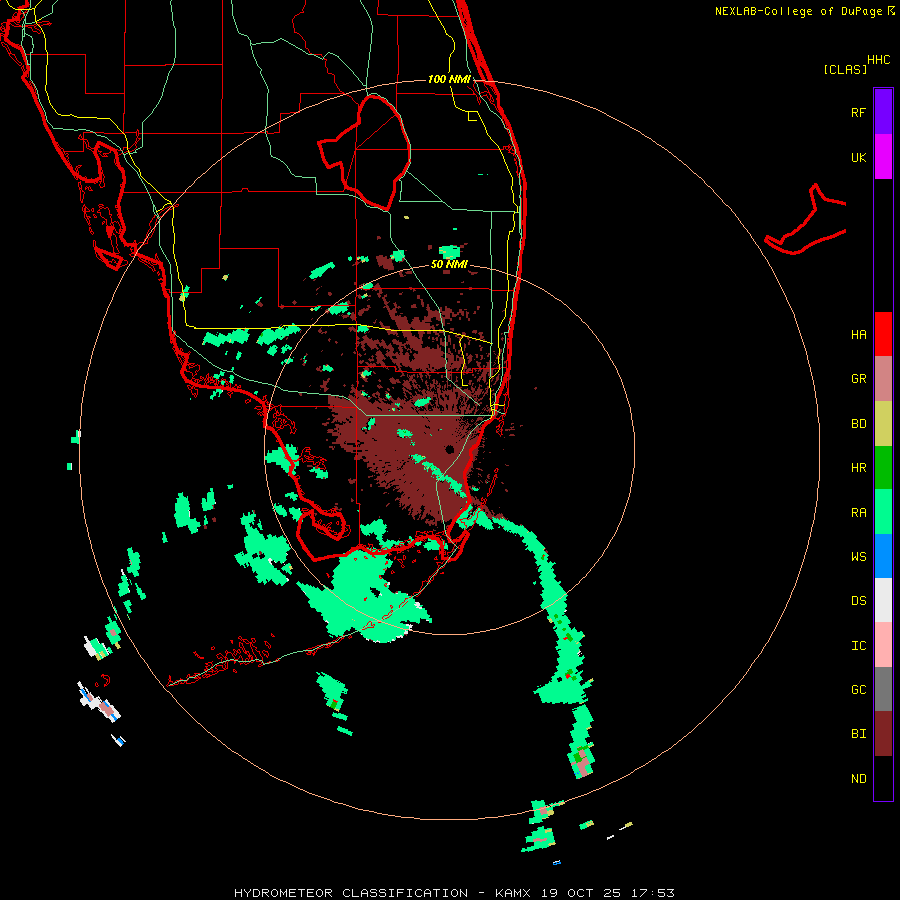The height and width of the screenshot is (900, 900).
Task: Click the HR legend label
Action: (858, 468)
